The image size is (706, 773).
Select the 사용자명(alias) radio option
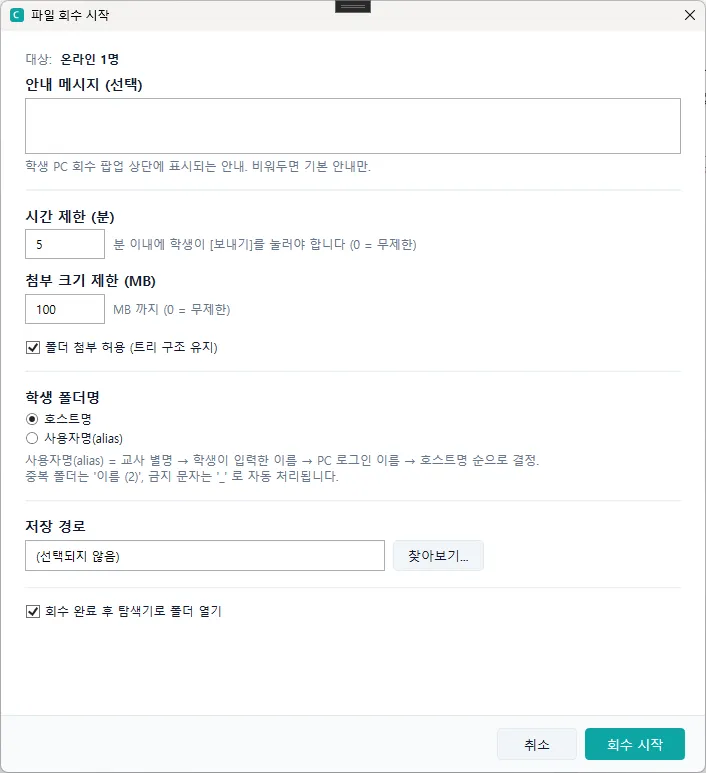pos(32,438)
